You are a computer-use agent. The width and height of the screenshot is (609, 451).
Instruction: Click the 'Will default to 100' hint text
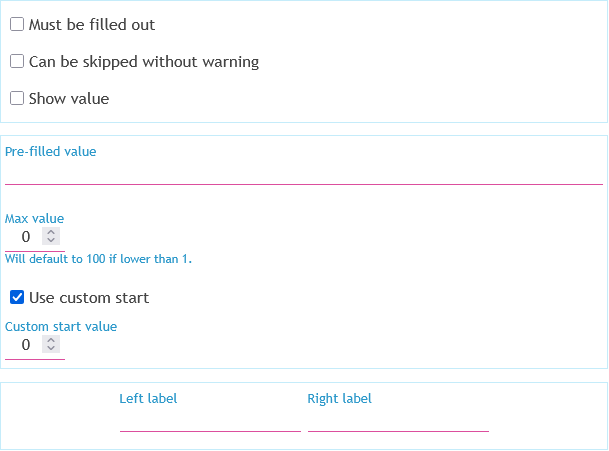tap(98, 259)
